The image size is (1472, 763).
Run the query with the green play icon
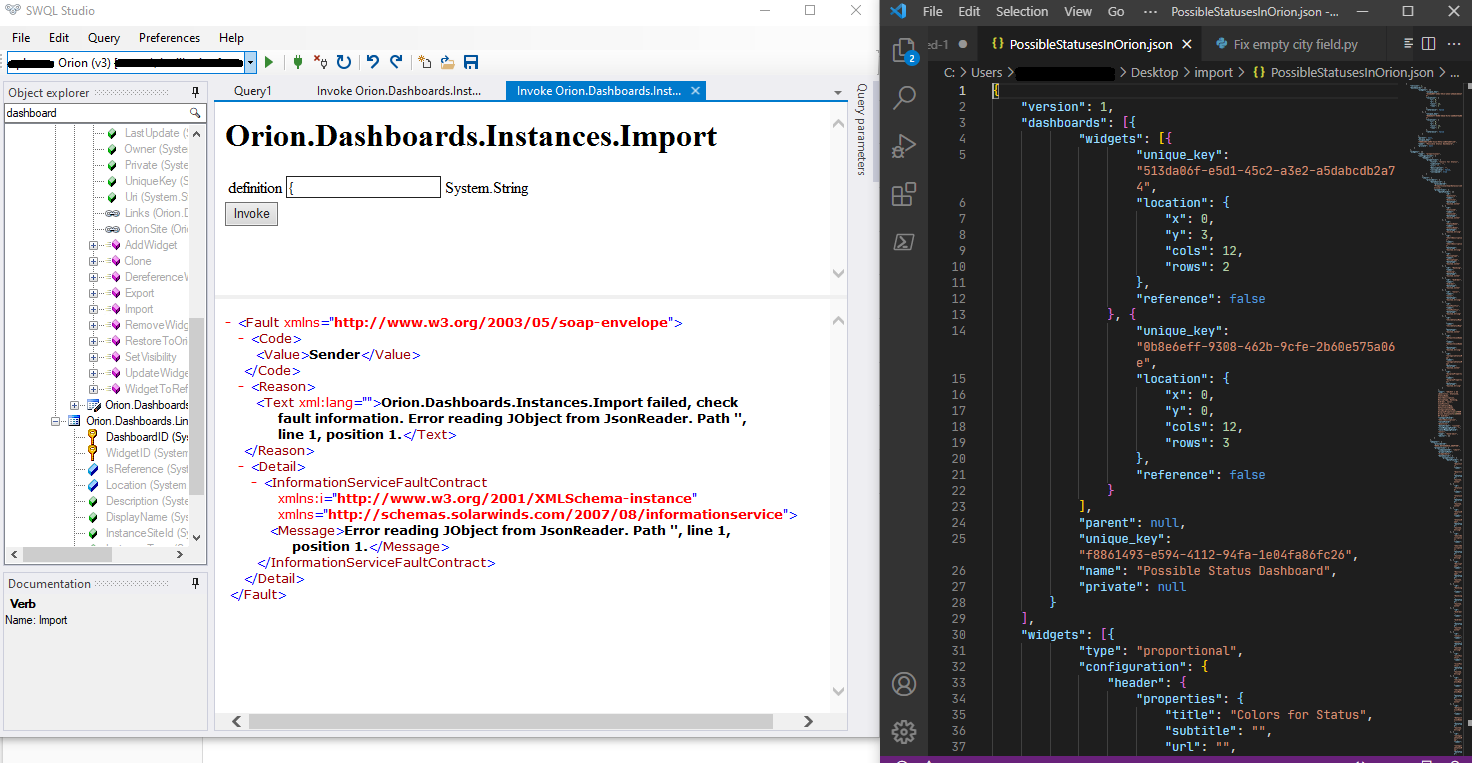(x=269, y=62)
